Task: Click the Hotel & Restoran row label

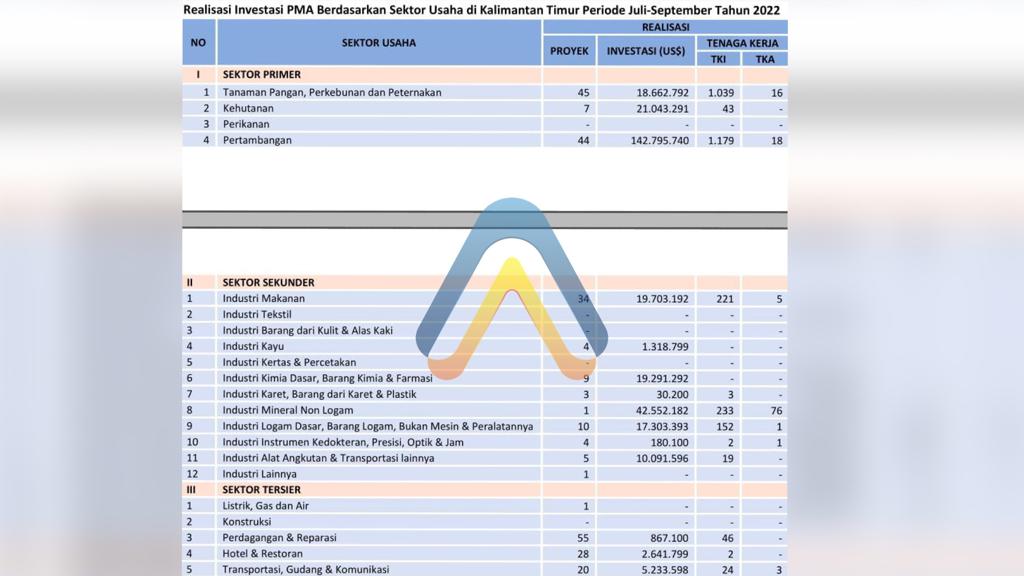Action: click(262, 554)
